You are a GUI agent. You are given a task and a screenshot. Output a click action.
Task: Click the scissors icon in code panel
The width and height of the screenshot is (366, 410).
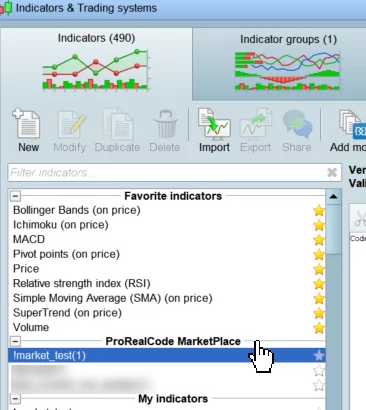click(360, 218)
